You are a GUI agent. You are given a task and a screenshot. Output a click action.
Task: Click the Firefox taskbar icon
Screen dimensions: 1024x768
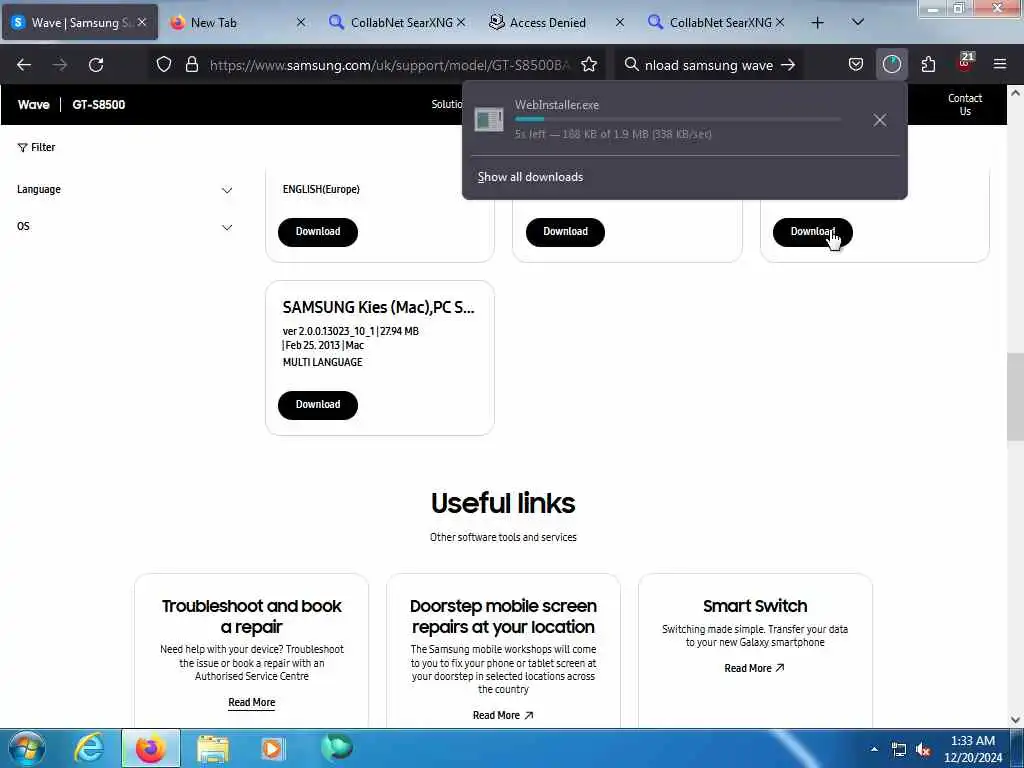[x=150, y=748]
